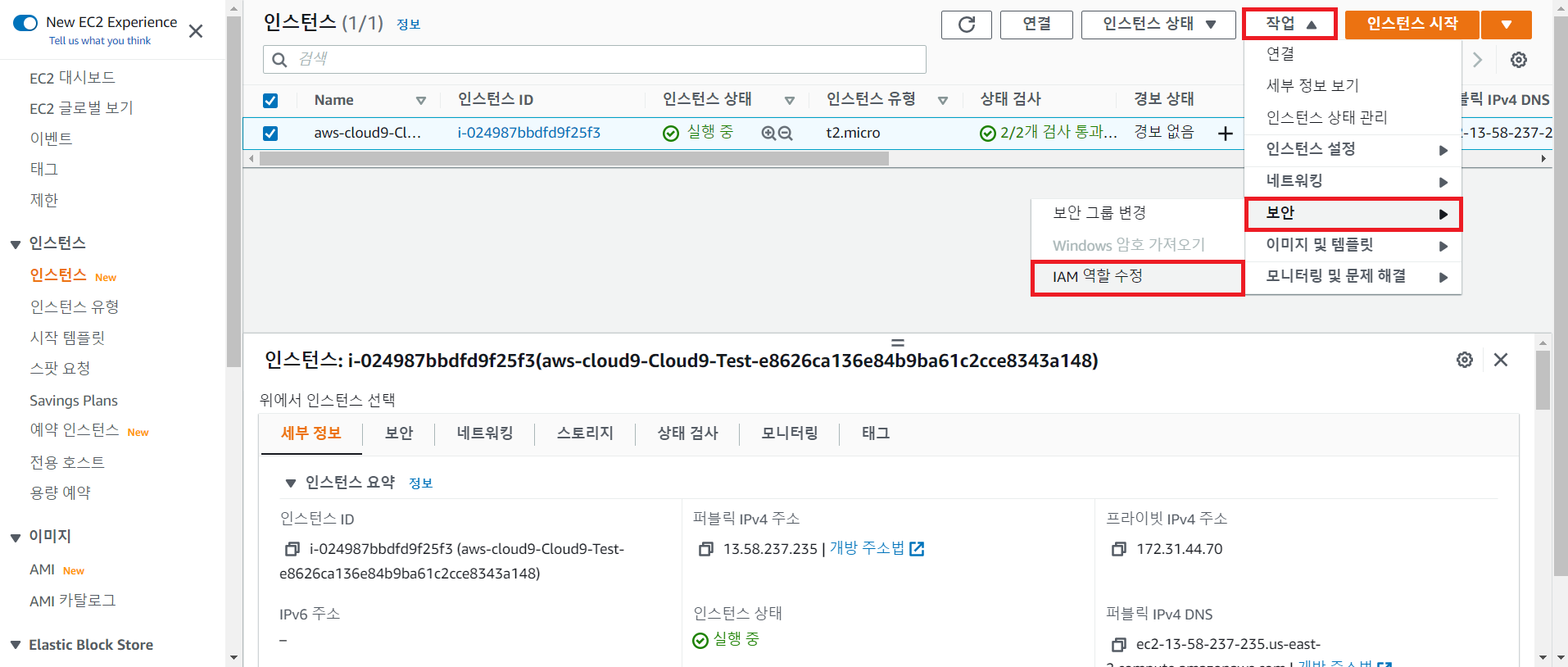Image resolution: width=1568 pixels, height=667 pixels.
Task: Click zoom-out filter icon beside 실행 중
Action: (x=785, y=133)
